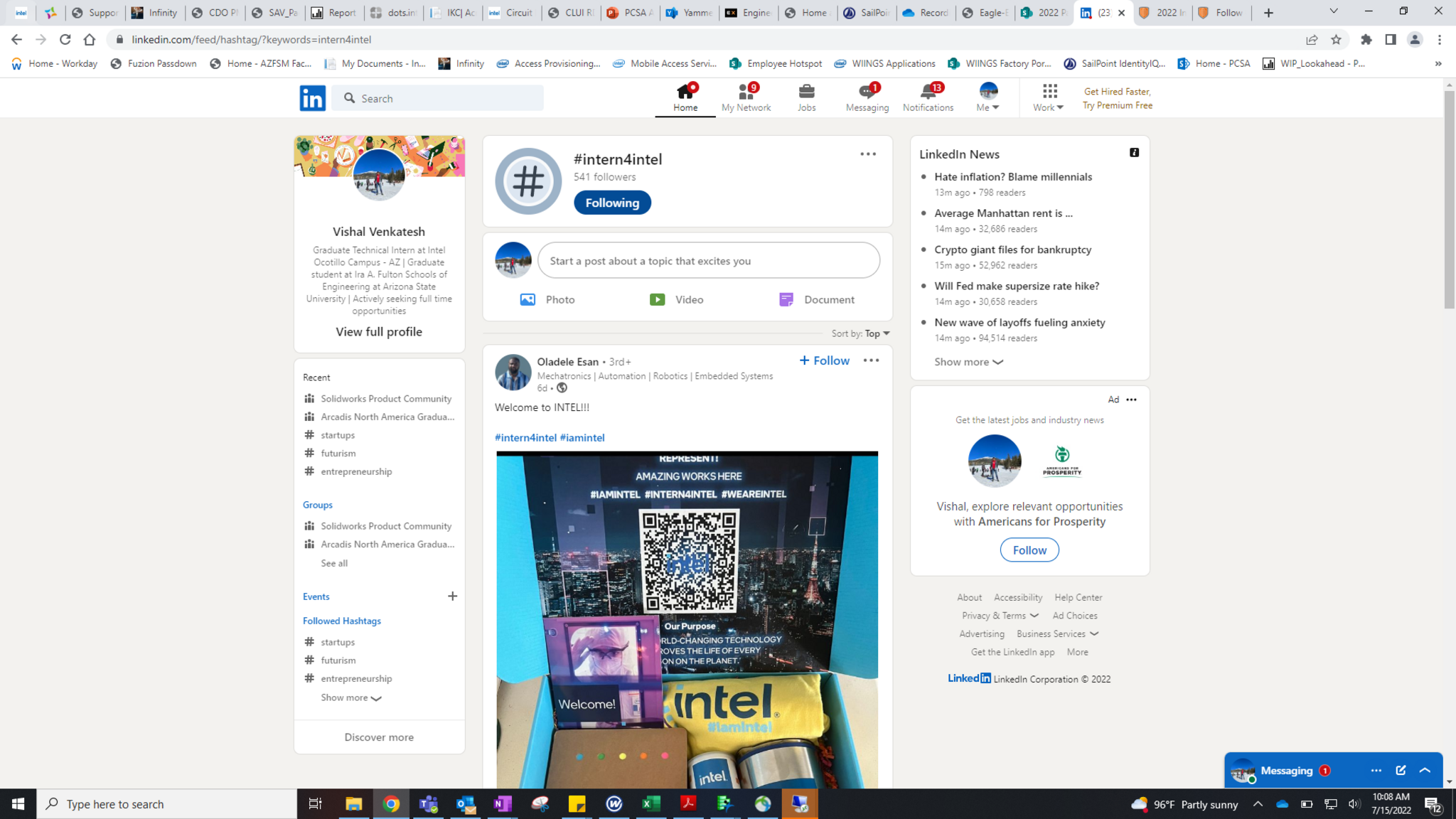The image size is (1456, 819).
Task: Add a Video to new post
Action: 676,299
